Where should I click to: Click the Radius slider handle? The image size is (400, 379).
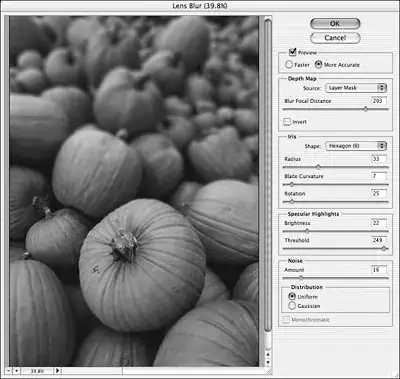tap(318, 167)
